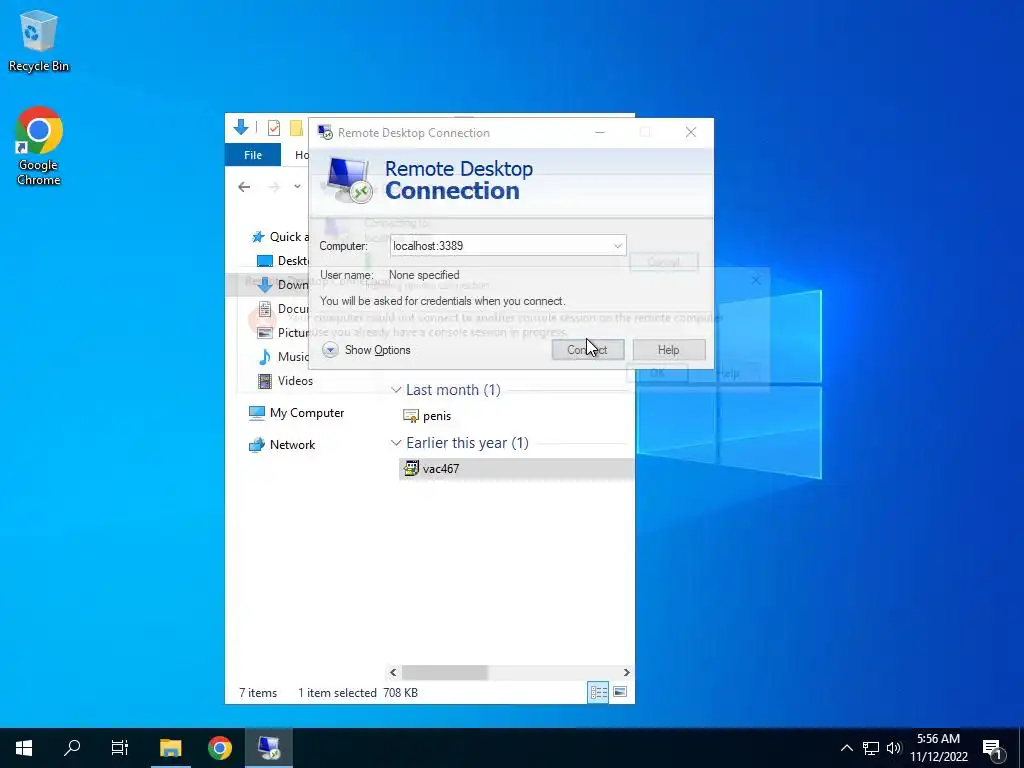
Task: Click the Help button in Remote Desktop
Action: [x=669, y=350]
